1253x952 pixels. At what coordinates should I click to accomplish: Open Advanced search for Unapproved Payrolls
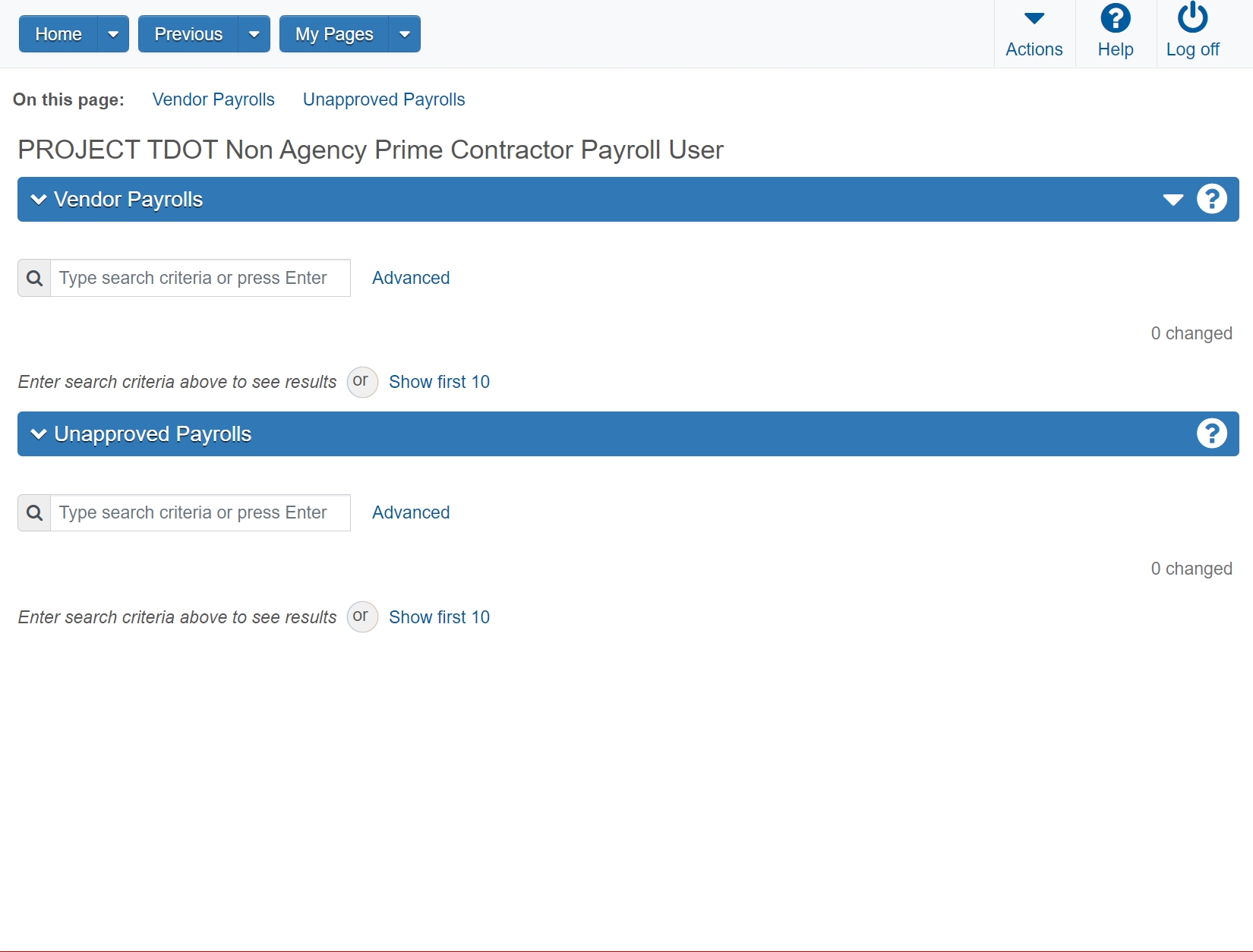pyautogui.click(x=411, y=512)
